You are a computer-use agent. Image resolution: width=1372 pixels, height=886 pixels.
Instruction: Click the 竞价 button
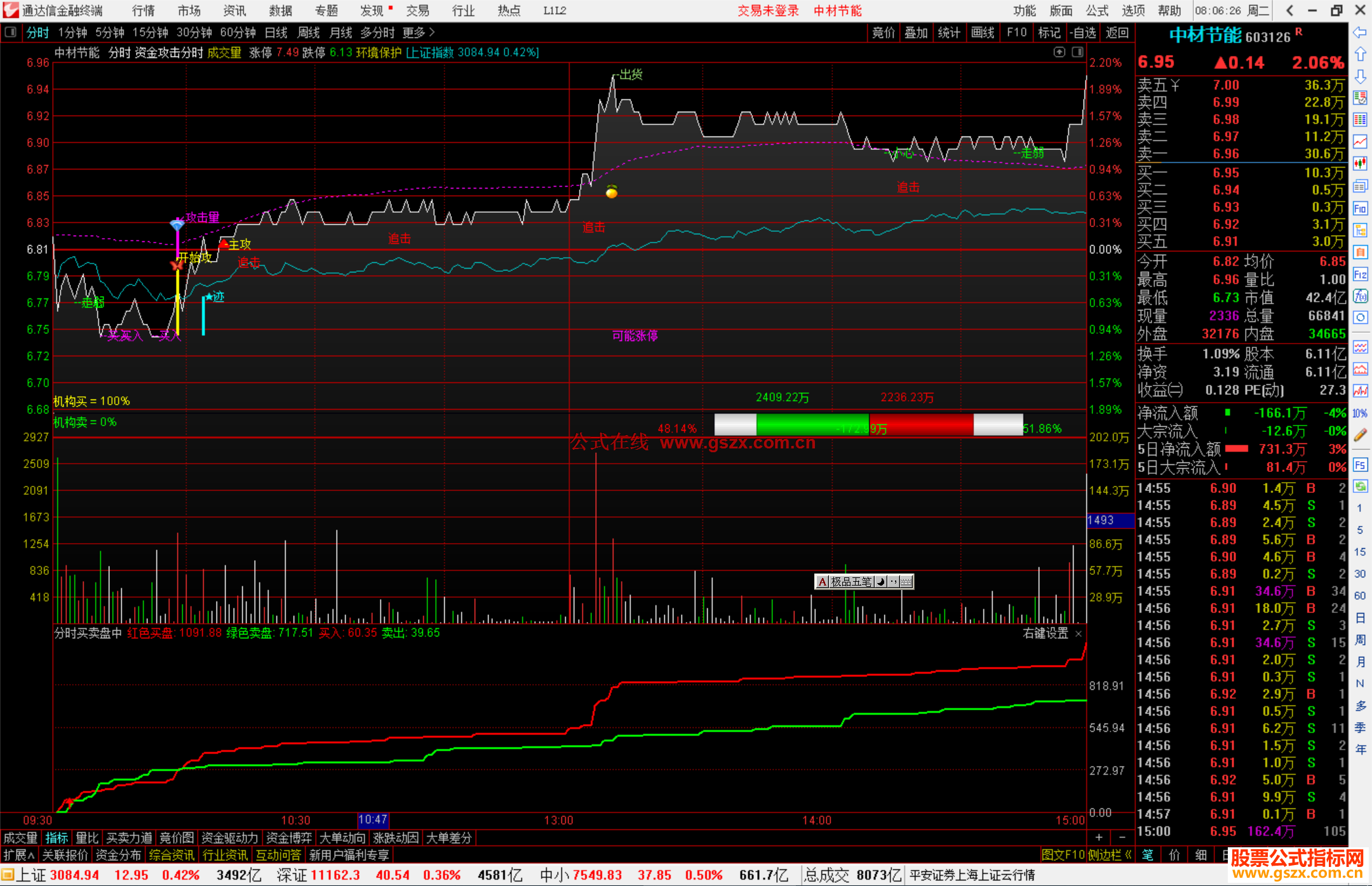point(883,32)
